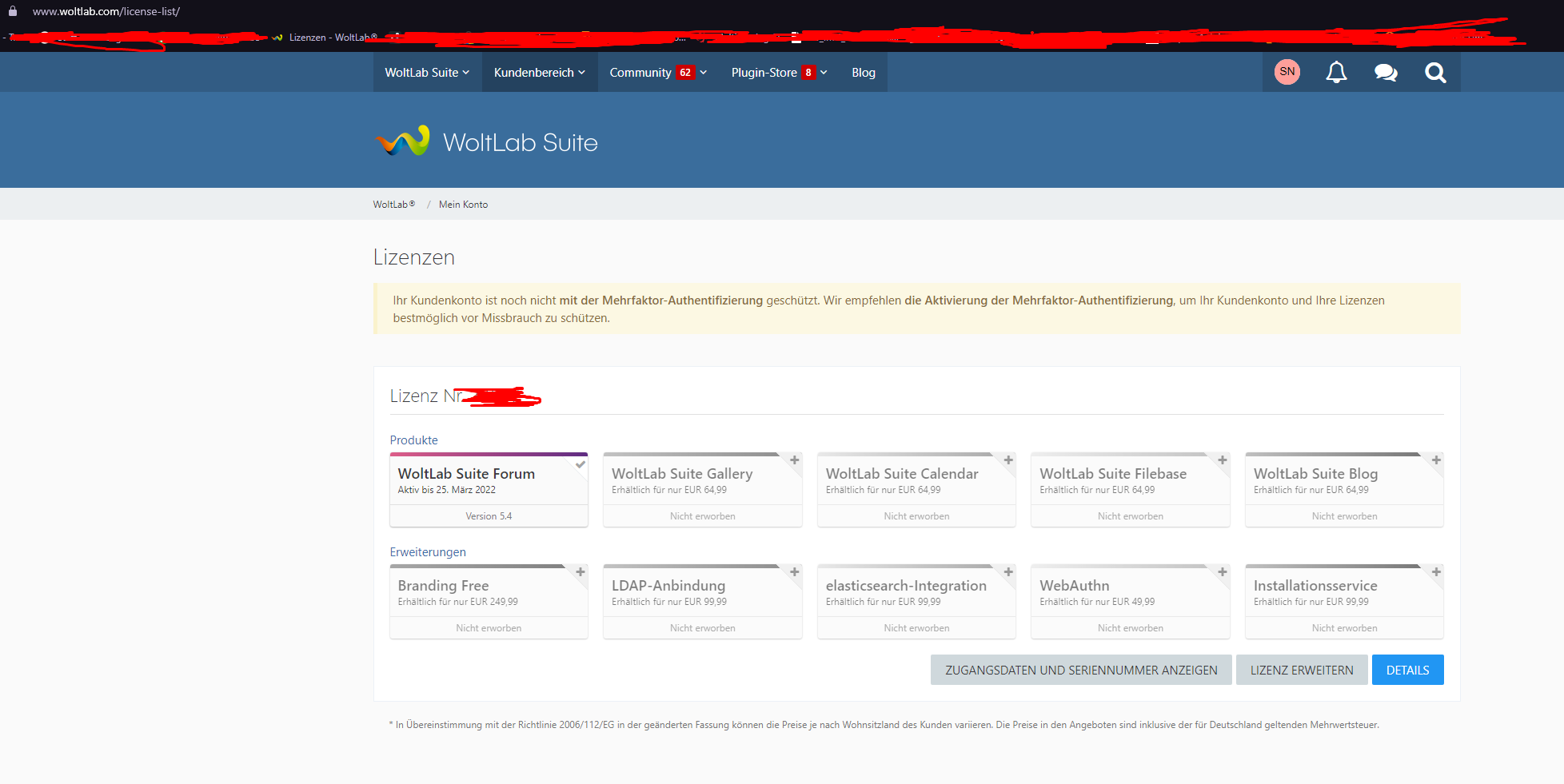Open the Blog menu item
Viewport: 1564px width, 784px height.
(x=864, y=73)
